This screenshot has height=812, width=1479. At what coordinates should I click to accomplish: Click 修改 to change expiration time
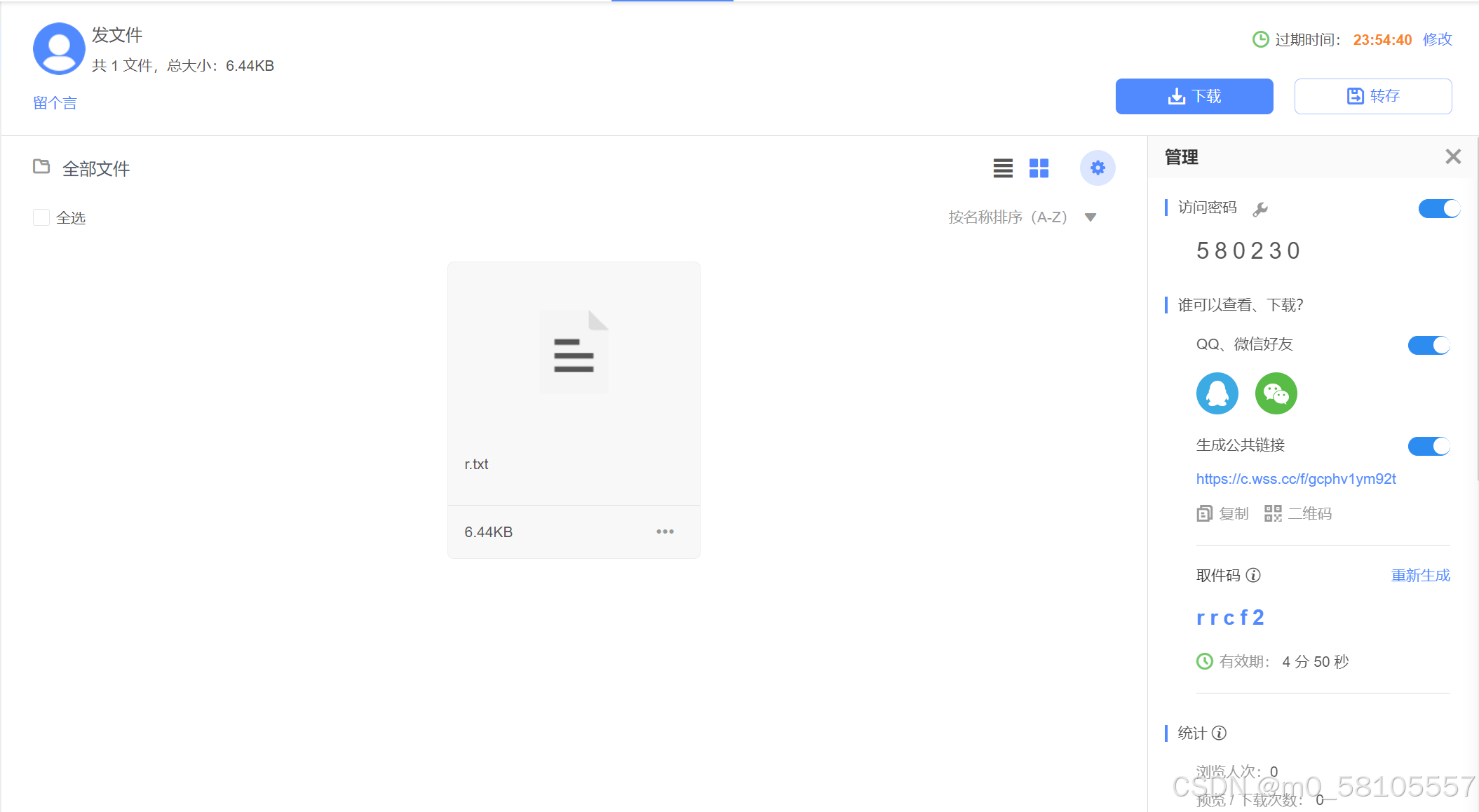[x=1437, y=40]
